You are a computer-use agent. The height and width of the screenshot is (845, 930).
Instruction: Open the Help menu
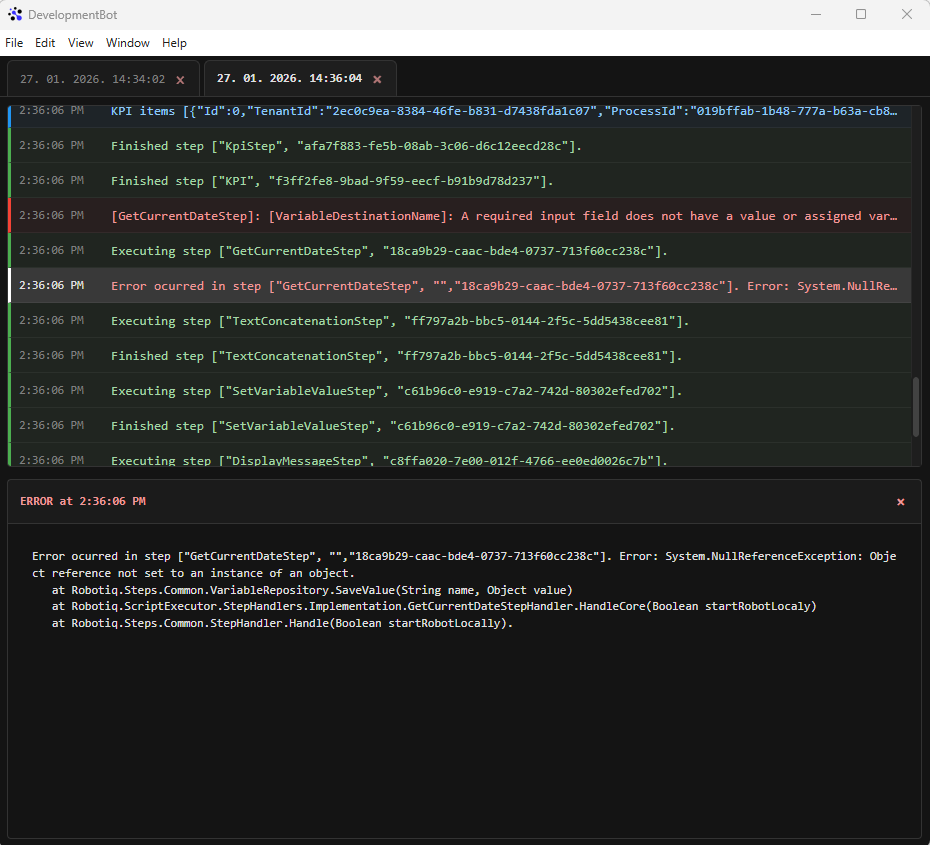click(x=174, y=43)
